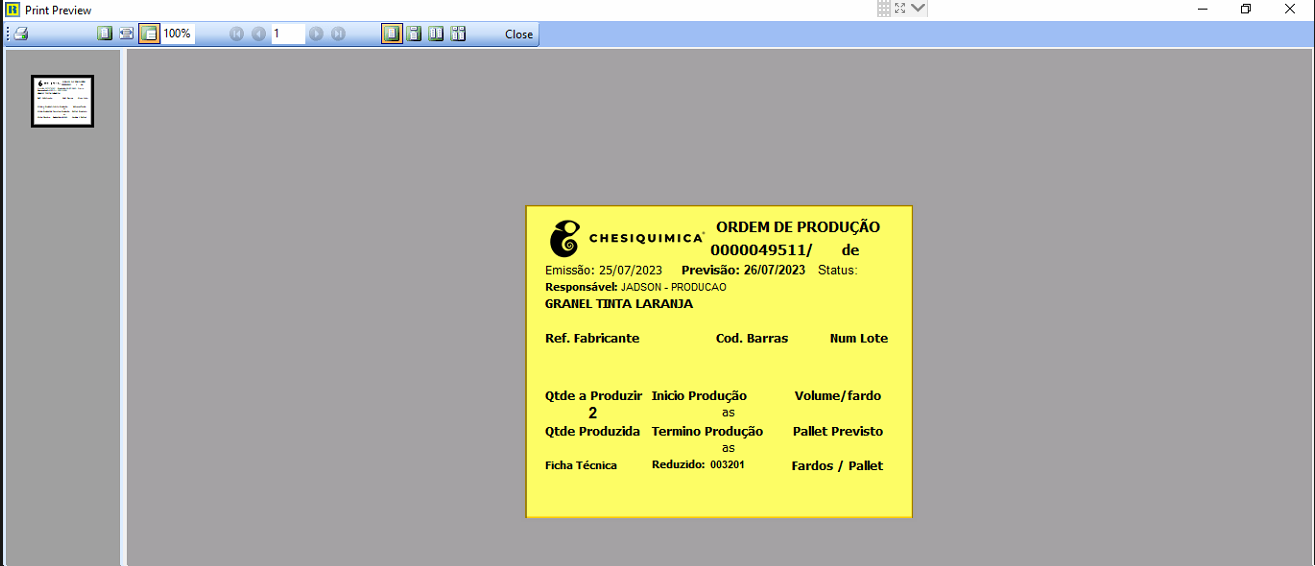Click the Print Preview app icon
The width and height of the screenshot is (1315, 566).
[13, 9]
